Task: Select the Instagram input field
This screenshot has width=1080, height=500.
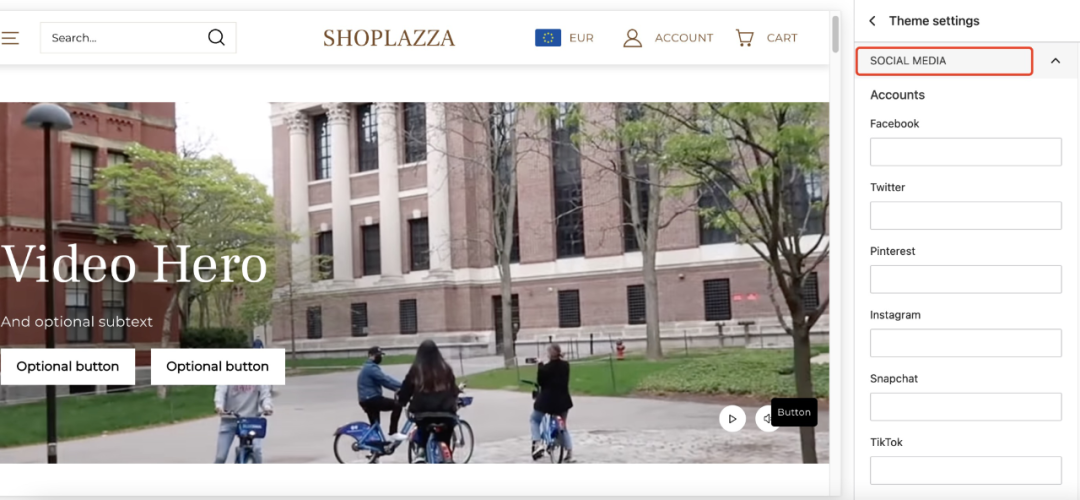Action: pyautogui.click(x=965, y=343)
